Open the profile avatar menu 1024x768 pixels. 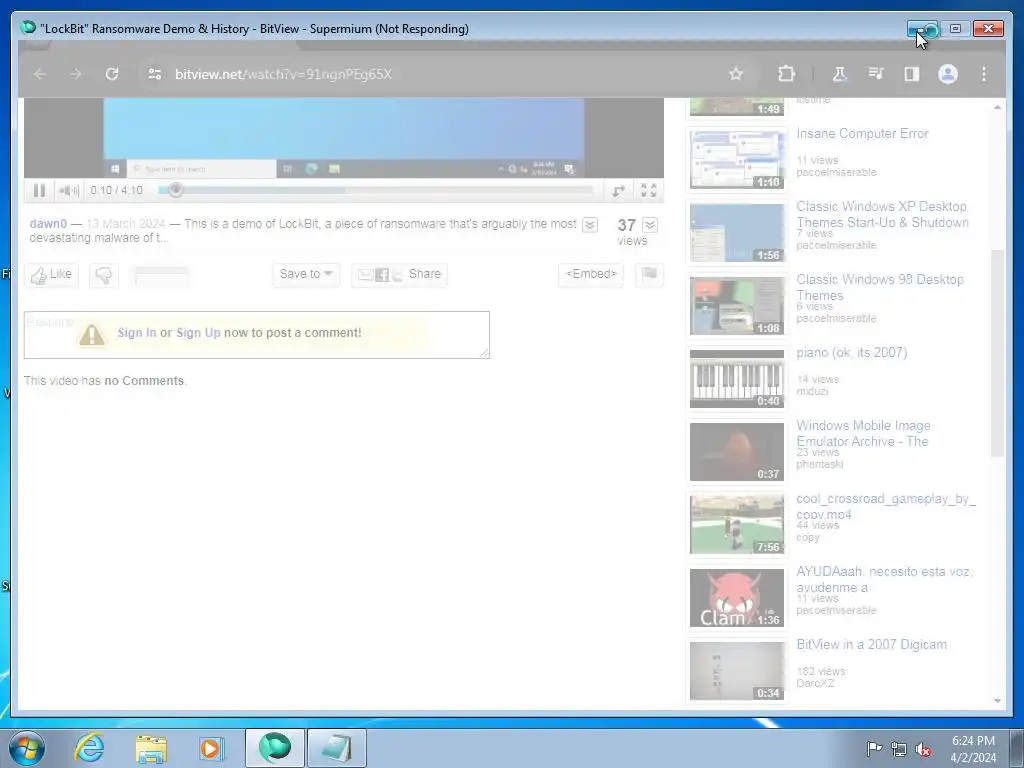tap(948, 74)
